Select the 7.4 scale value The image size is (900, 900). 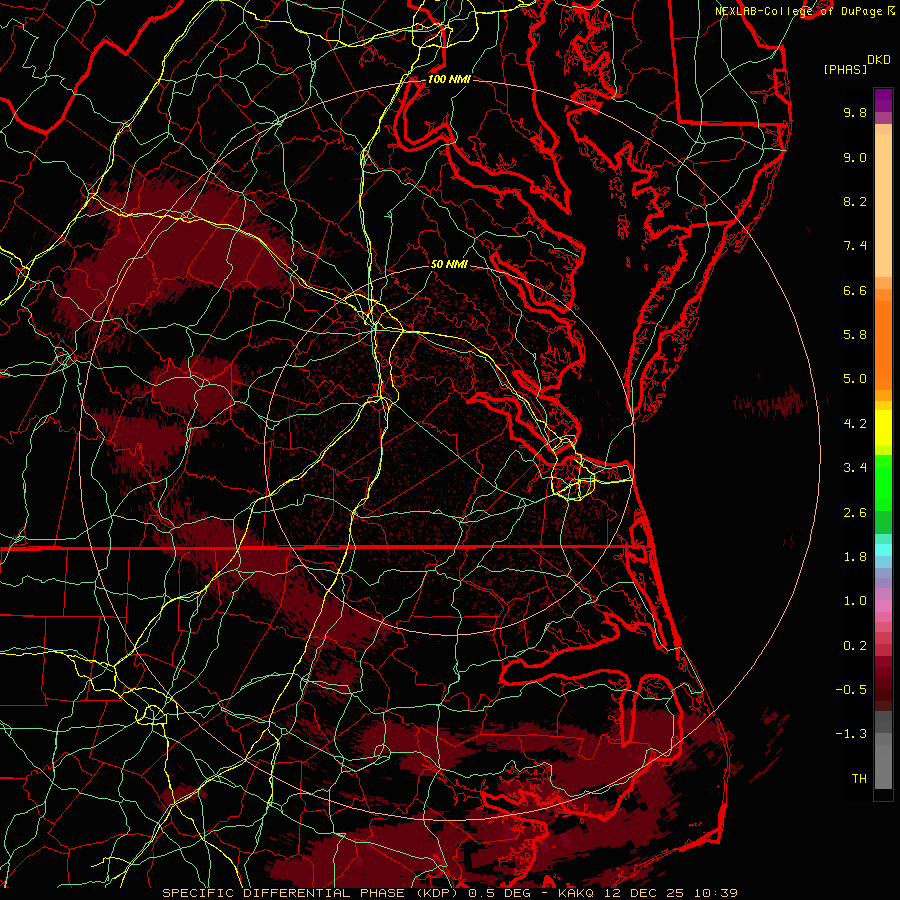coord(855,246)
